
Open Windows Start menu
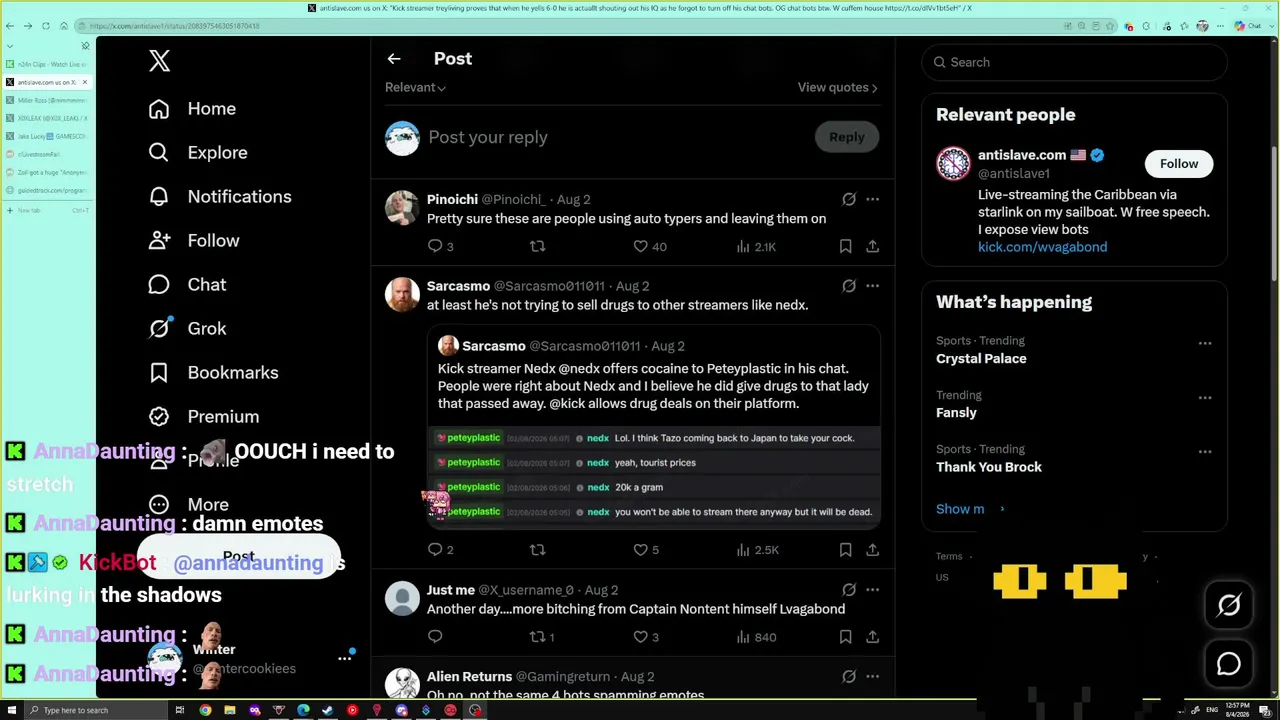coord(10,710)
